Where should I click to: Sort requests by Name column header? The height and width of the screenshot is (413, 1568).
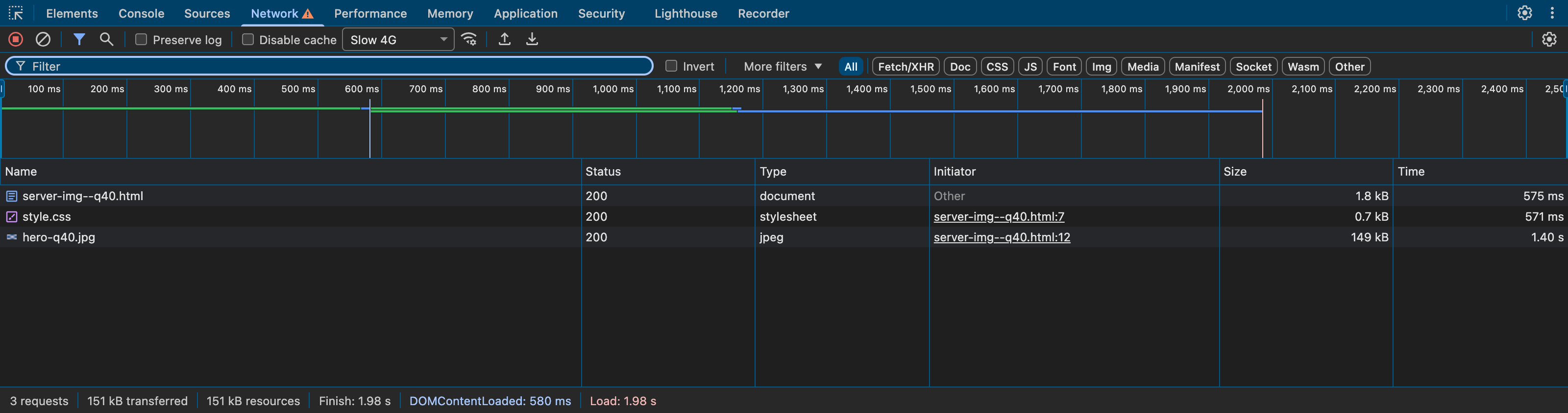click(x=291, y=172)
